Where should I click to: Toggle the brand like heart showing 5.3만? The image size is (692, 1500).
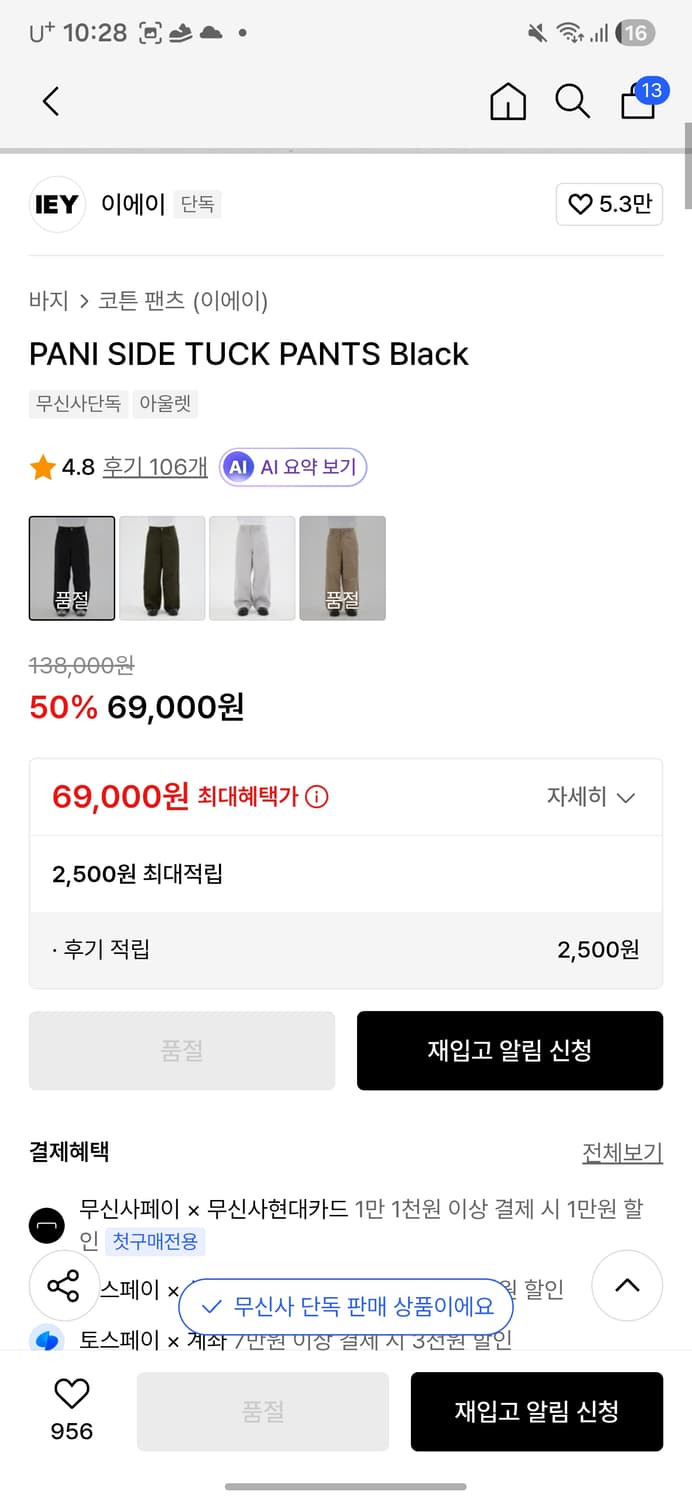click(x=609, y=204)
